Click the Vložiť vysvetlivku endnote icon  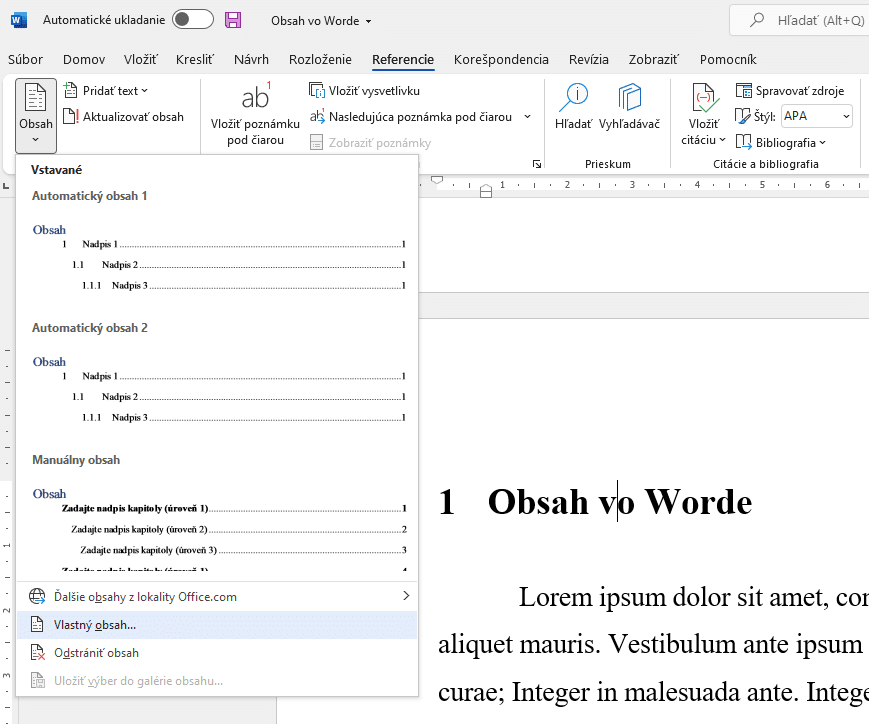(x=316, y=90)
